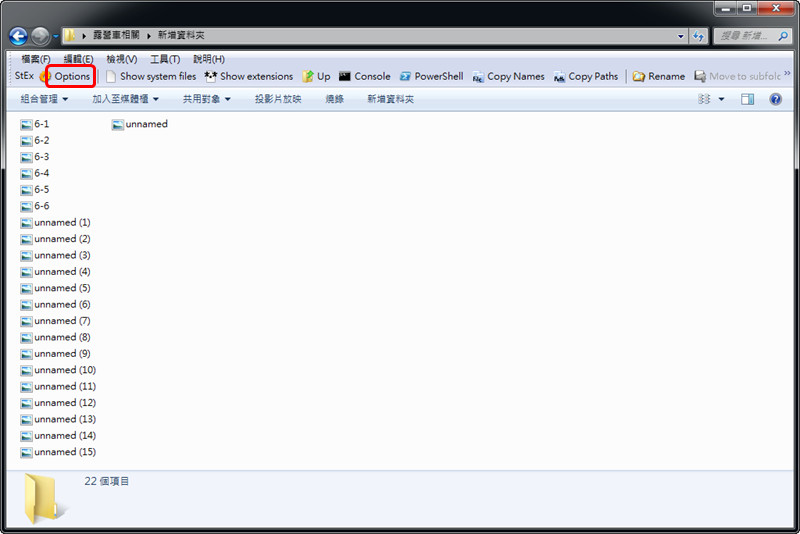This screenshot has width=800, height=534.
Task: Select the file unnamed (3)
Action: 55,255
